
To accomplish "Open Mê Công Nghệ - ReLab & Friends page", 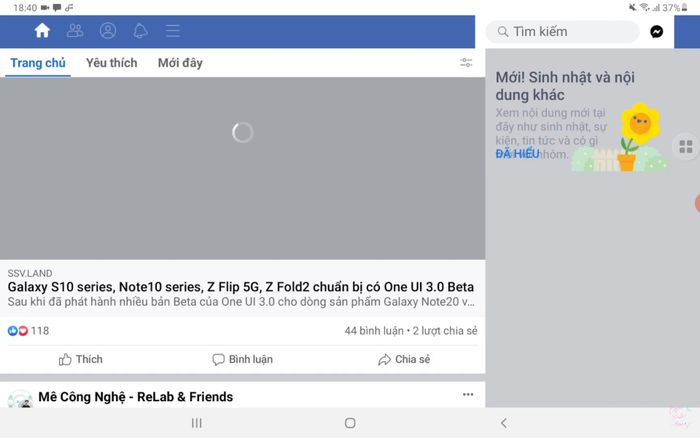I will pyautogui.click(x=136, y=397).
